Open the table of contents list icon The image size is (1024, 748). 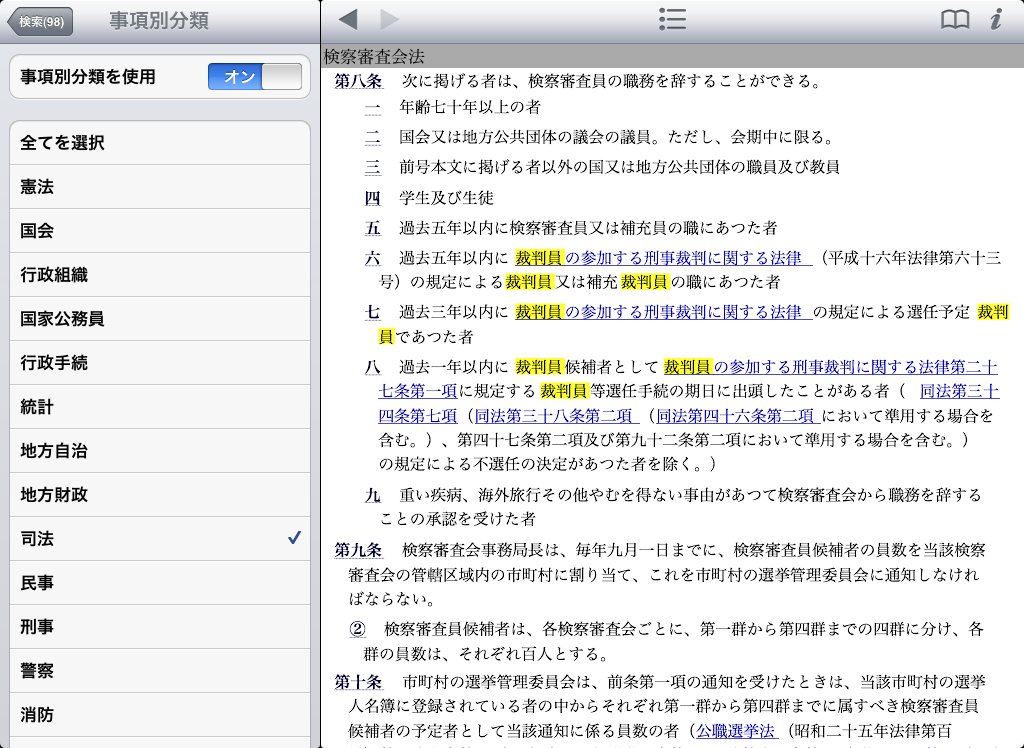(672, 19)
